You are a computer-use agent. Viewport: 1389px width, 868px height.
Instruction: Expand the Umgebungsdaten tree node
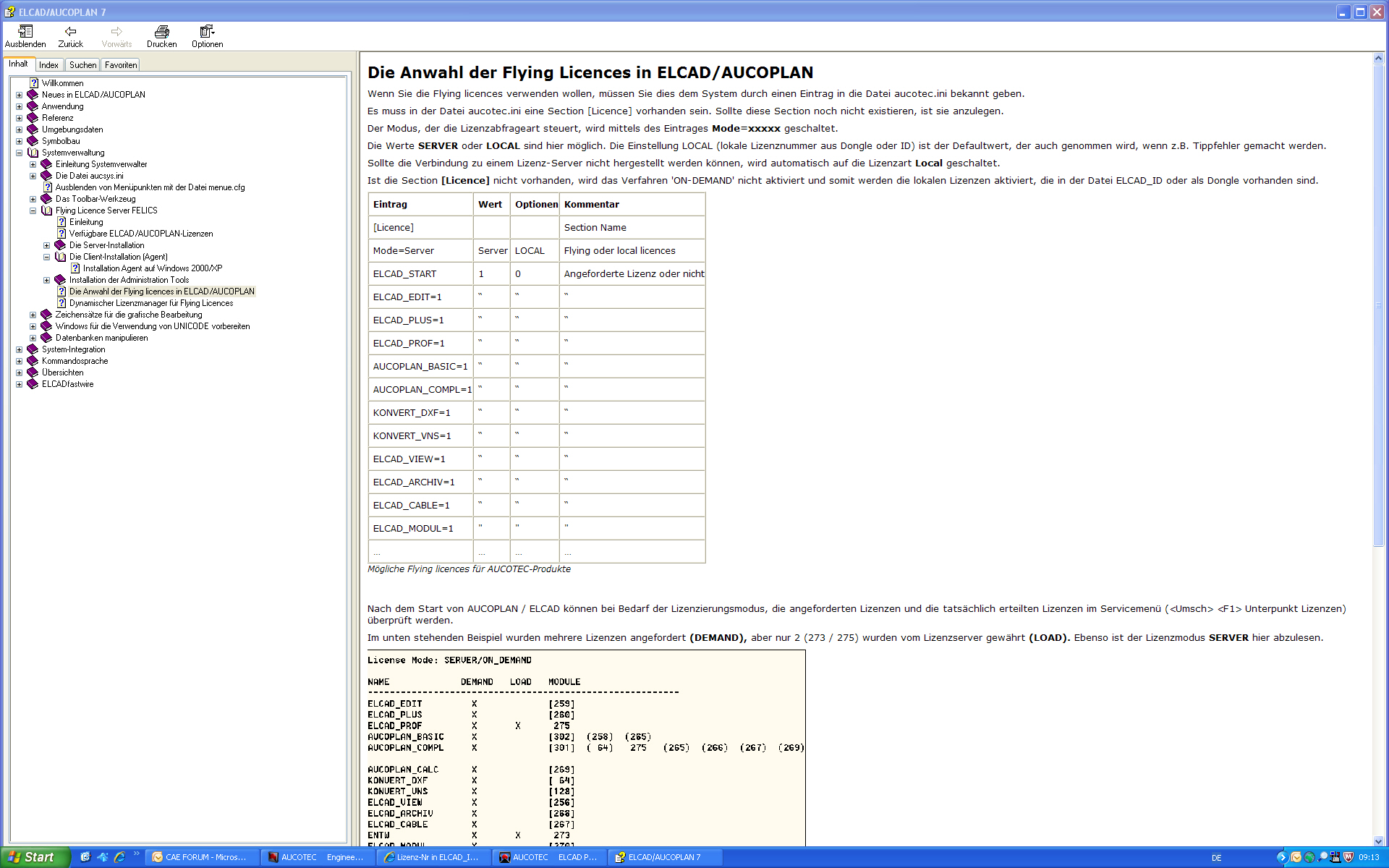click(x=20, y=129)
